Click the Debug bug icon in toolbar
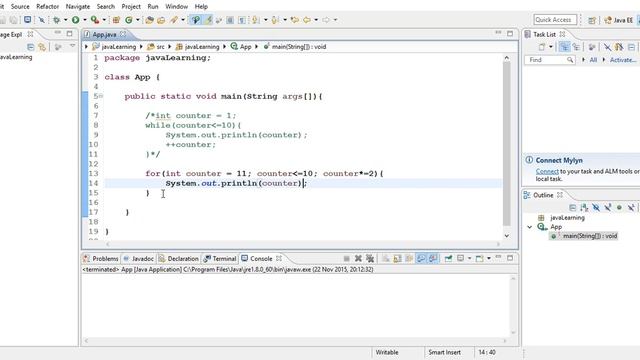The image size is (640, 360). tap(56, 20)
